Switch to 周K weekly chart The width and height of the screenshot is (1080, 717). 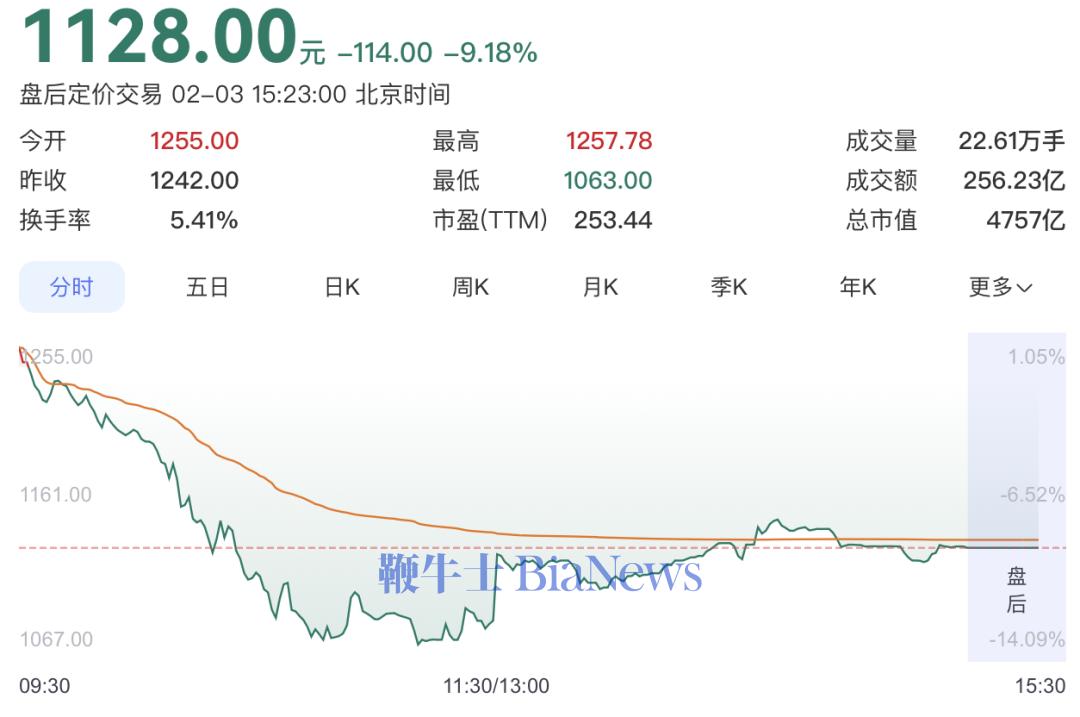[x=470, y=288]
